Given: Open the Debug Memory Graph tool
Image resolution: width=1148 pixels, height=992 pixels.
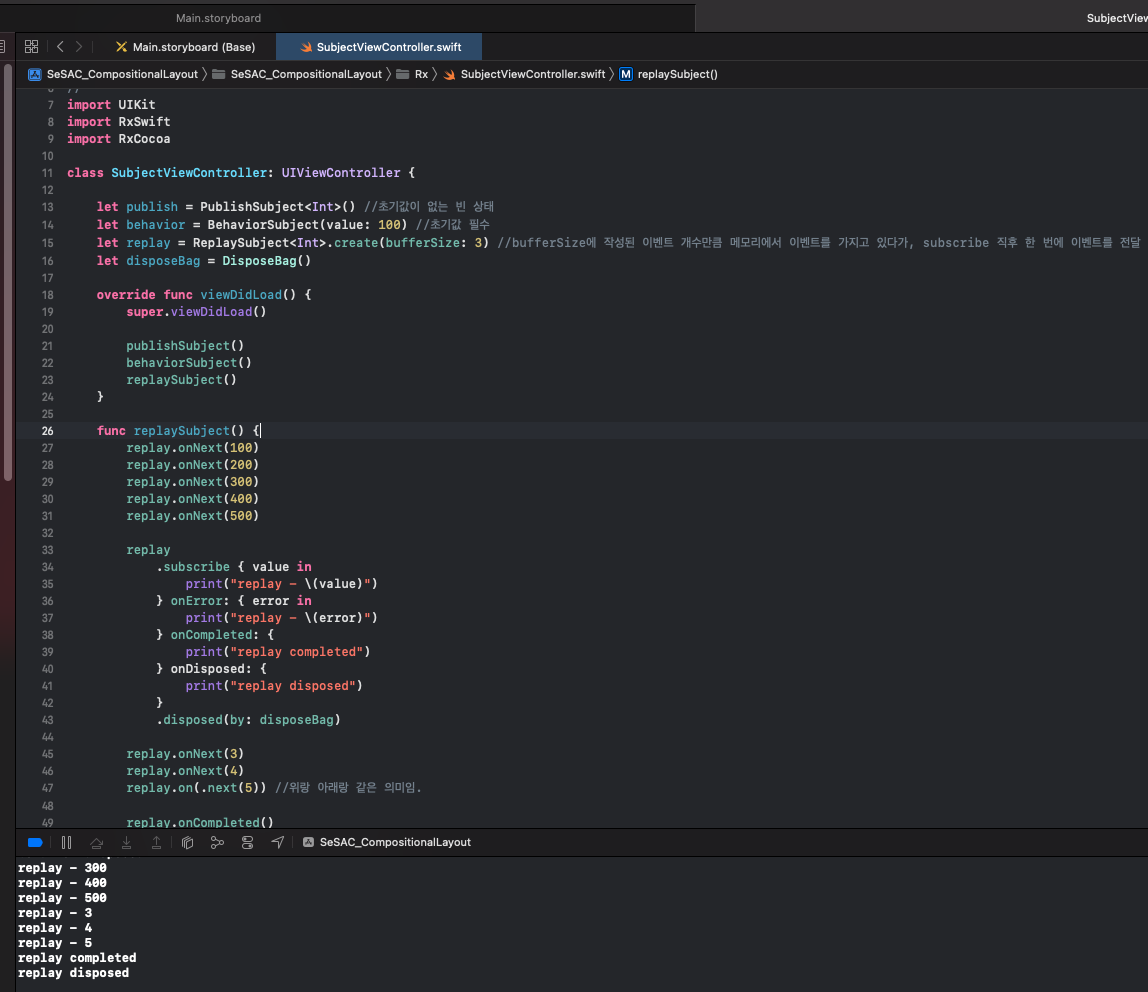Looking at the screenshot, I should (x=217, y=843).
